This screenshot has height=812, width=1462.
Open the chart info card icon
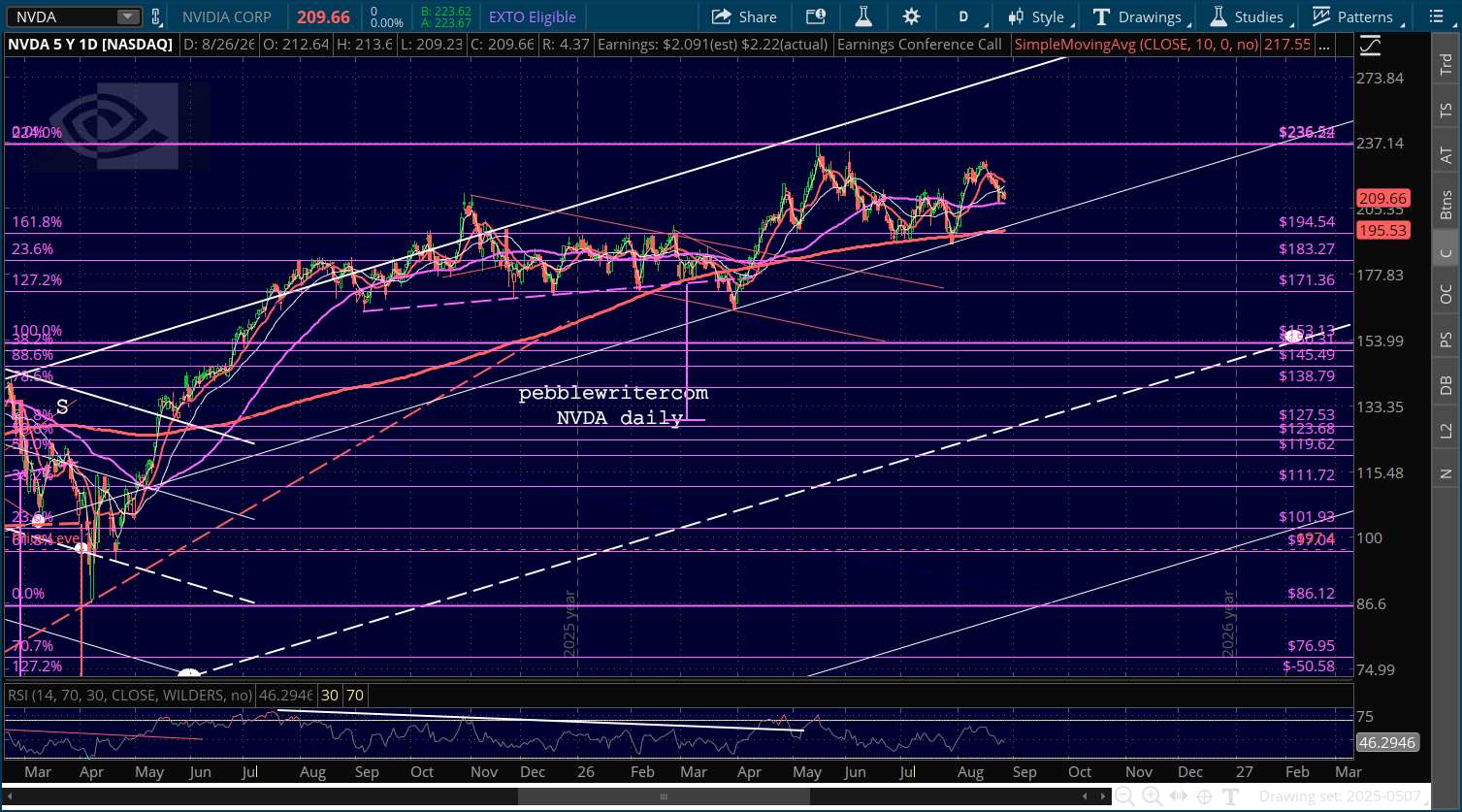[x=816, y=16]
